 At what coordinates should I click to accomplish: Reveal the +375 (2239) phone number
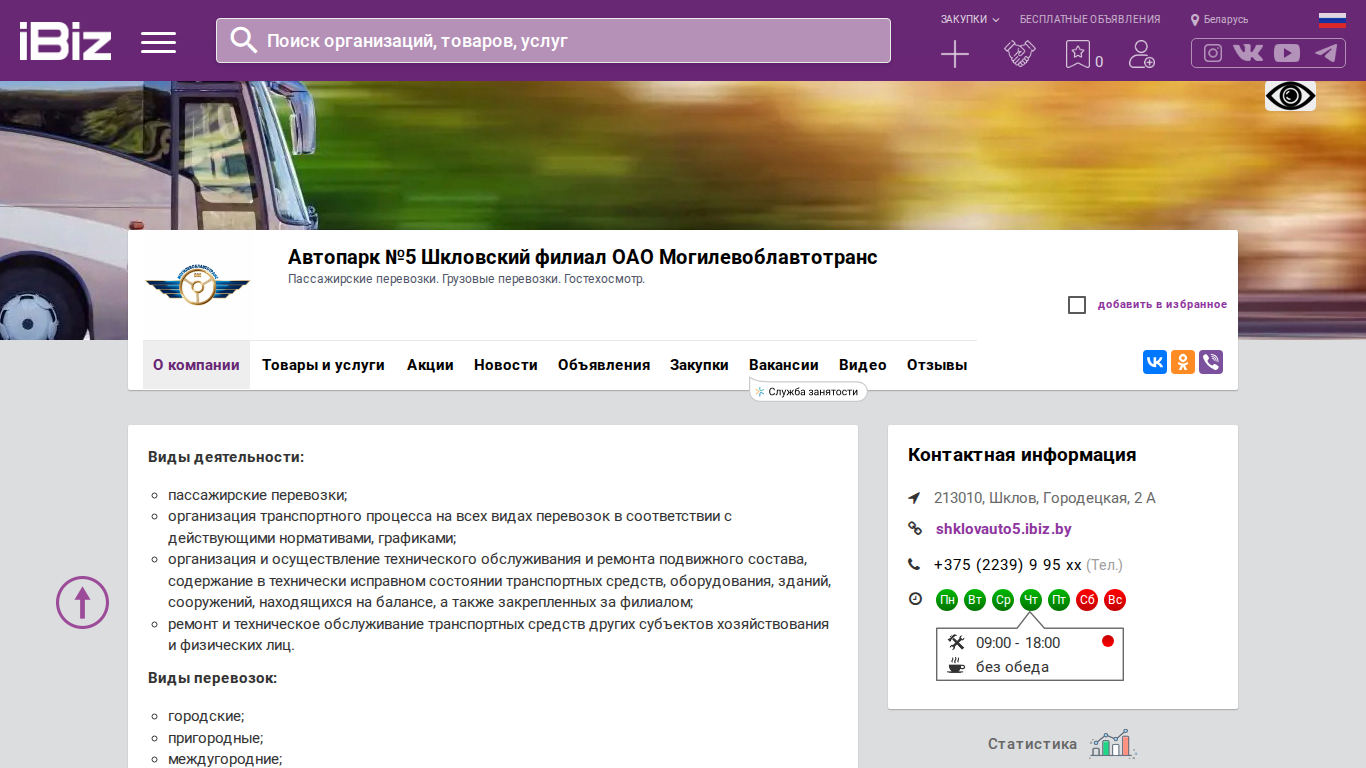pos(1007,564)
